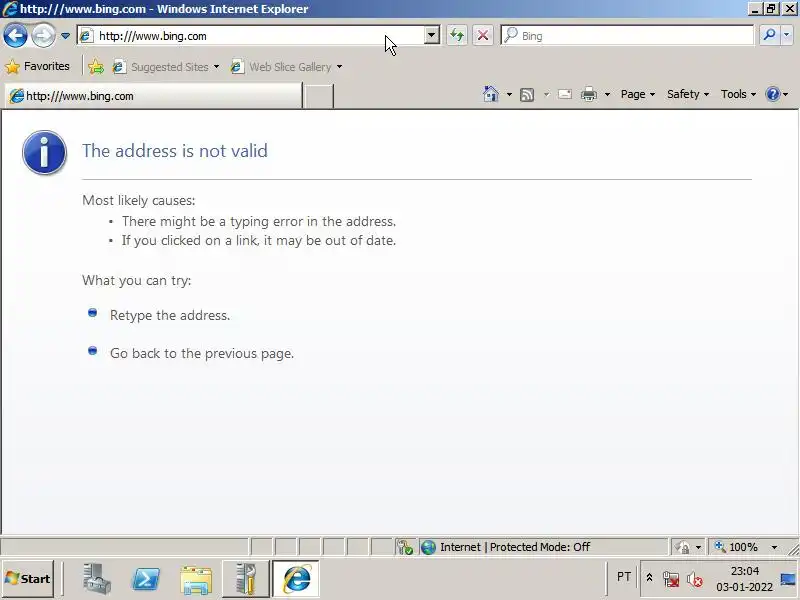Launch Windows PowerShell from the taskbar
The image size is (800, 600).
[x=145, y=579]
